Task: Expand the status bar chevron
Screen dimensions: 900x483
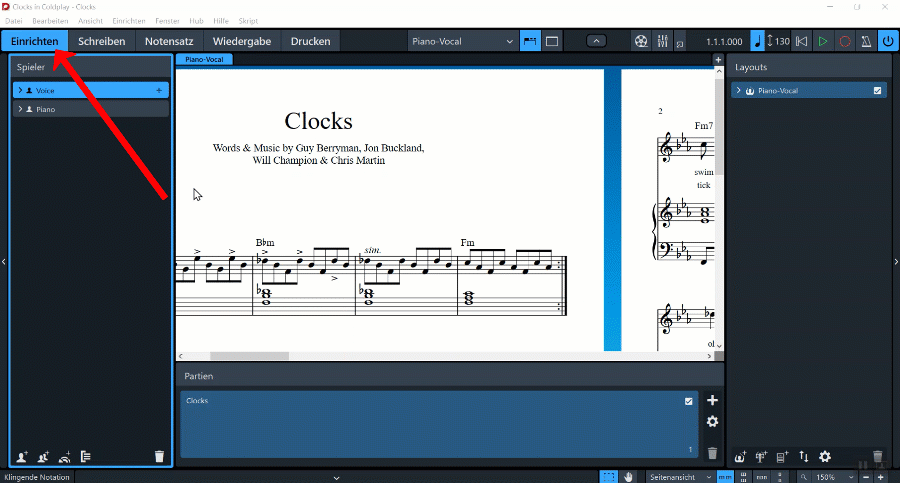Action: (336, 478)
